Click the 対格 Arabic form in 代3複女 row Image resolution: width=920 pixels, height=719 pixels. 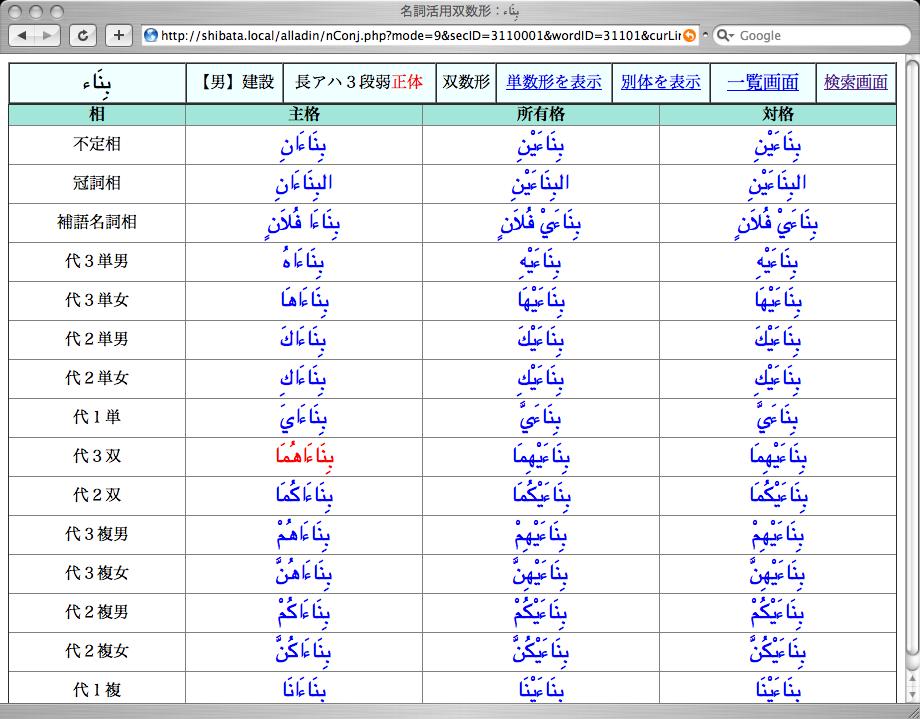point(777,573)
